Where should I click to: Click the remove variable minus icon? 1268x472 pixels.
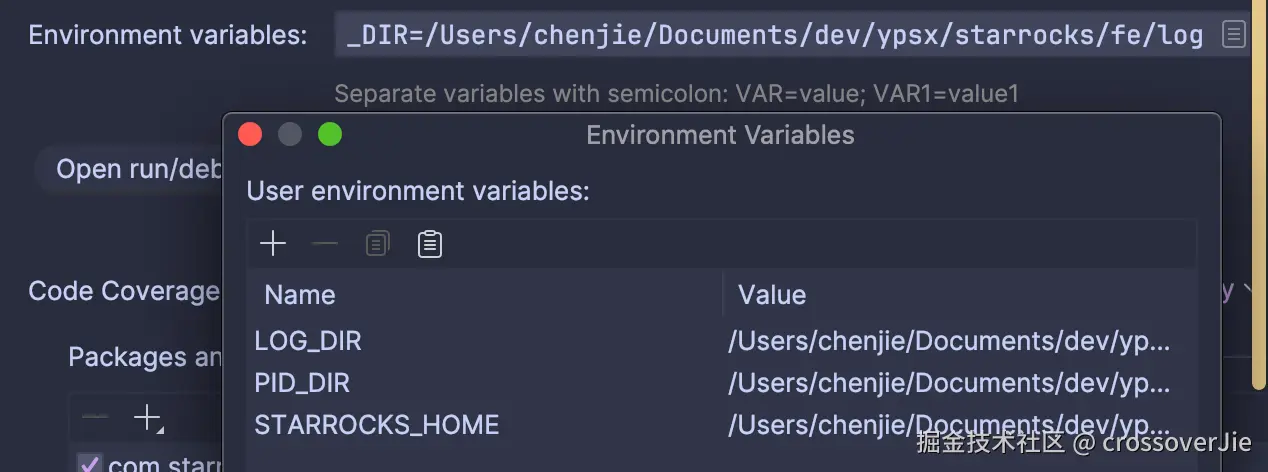[325, 244]
